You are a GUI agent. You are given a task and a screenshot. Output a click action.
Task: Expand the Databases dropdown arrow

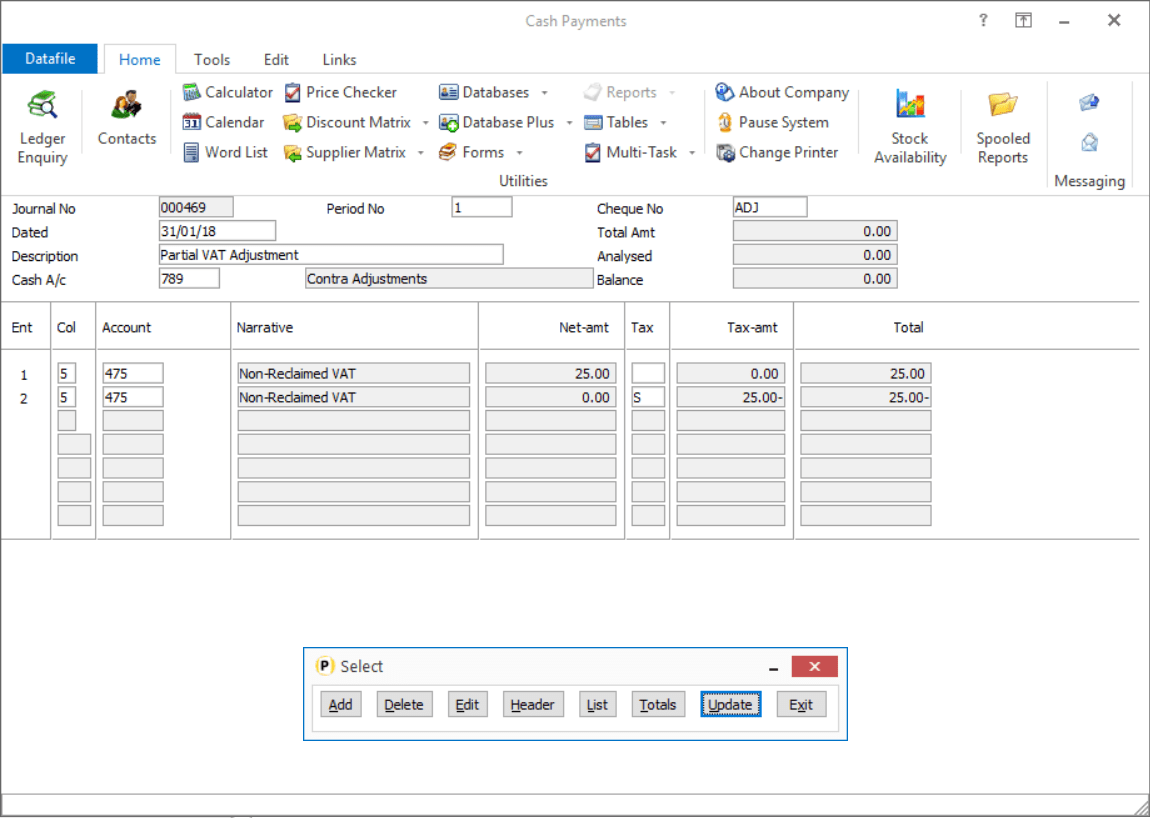click(544, 93)
